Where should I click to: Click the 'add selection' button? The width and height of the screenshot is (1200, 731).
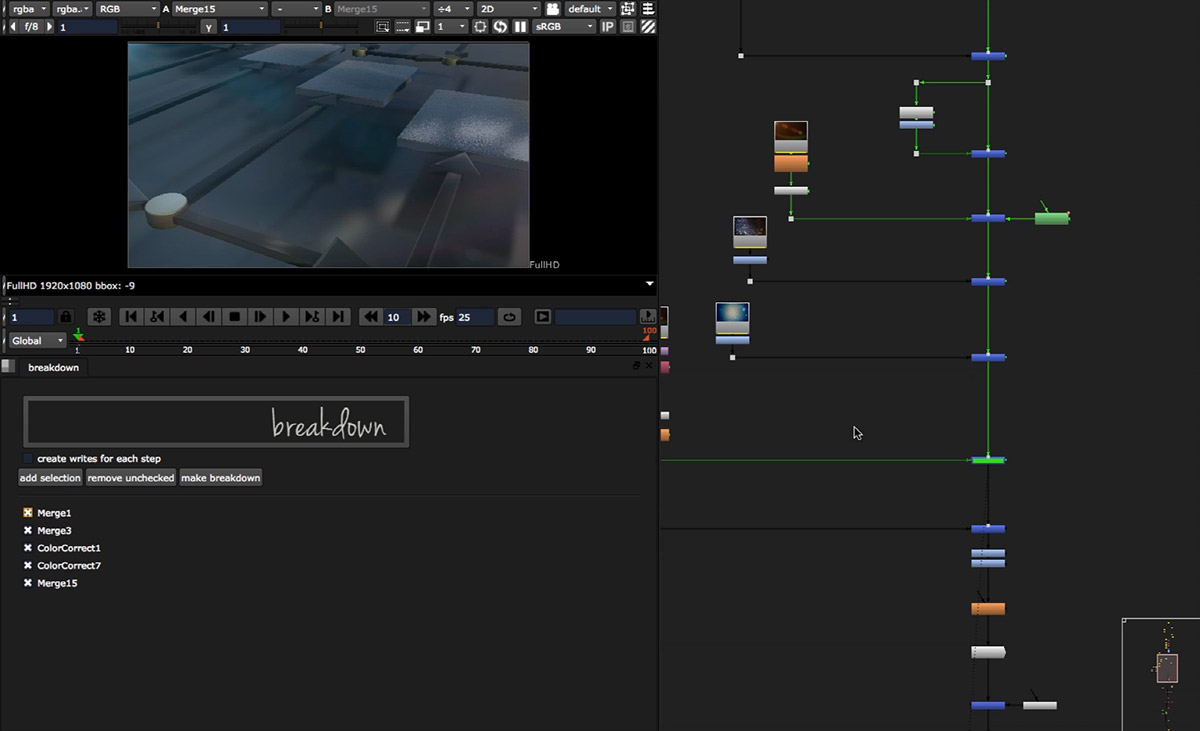(x=50, y=478)
